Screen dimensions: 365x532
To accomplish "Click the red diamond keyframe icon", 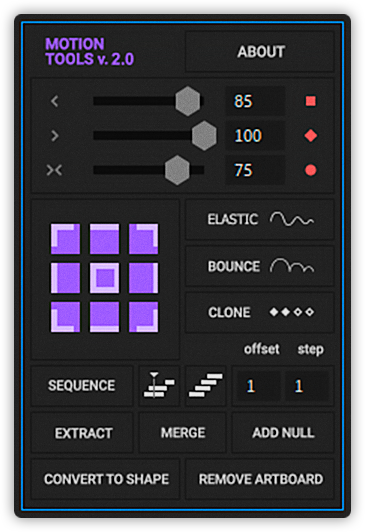I will tap(311, 136).
